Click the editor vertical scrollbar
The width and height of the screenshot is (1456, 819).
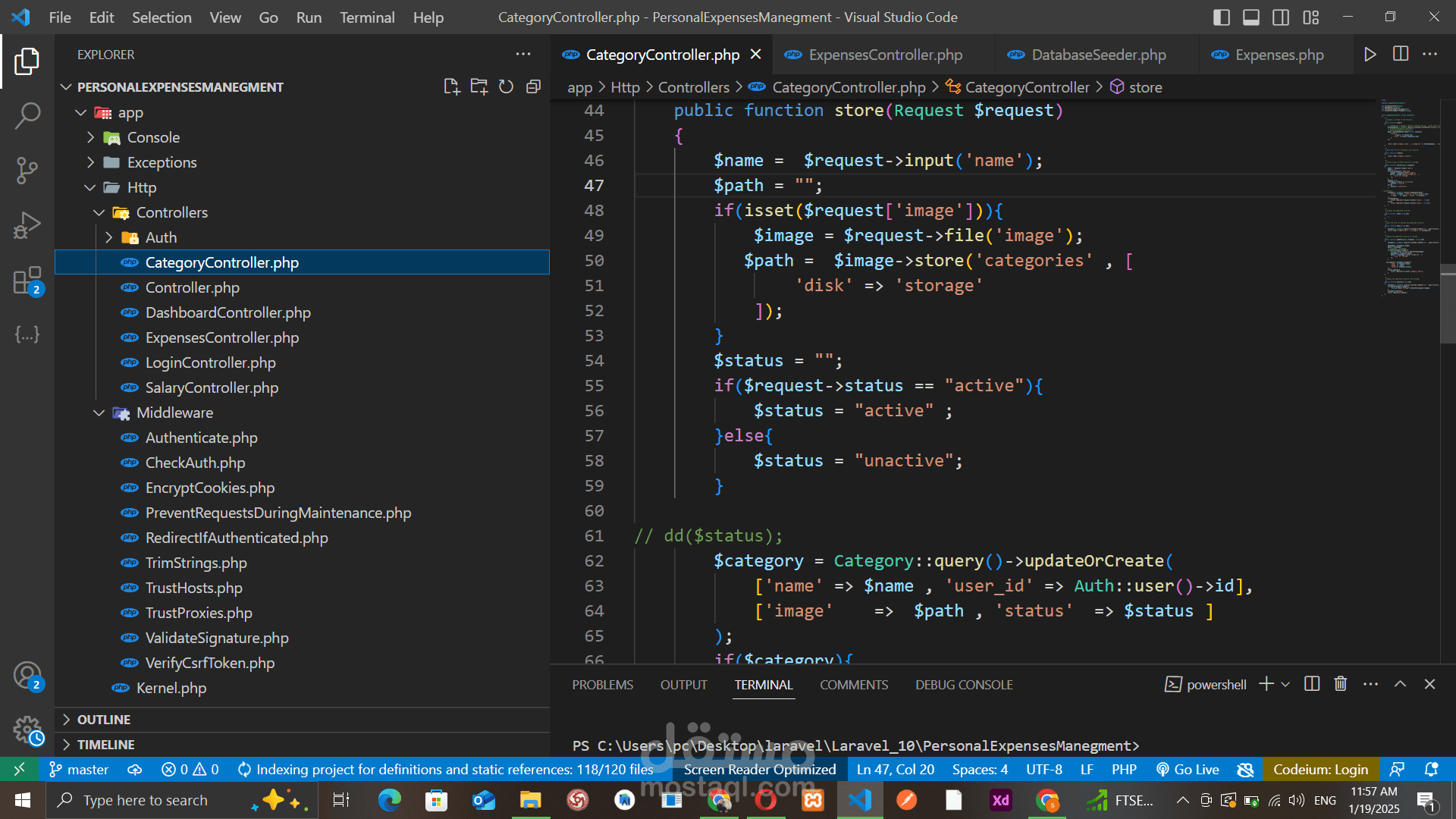1447,303
